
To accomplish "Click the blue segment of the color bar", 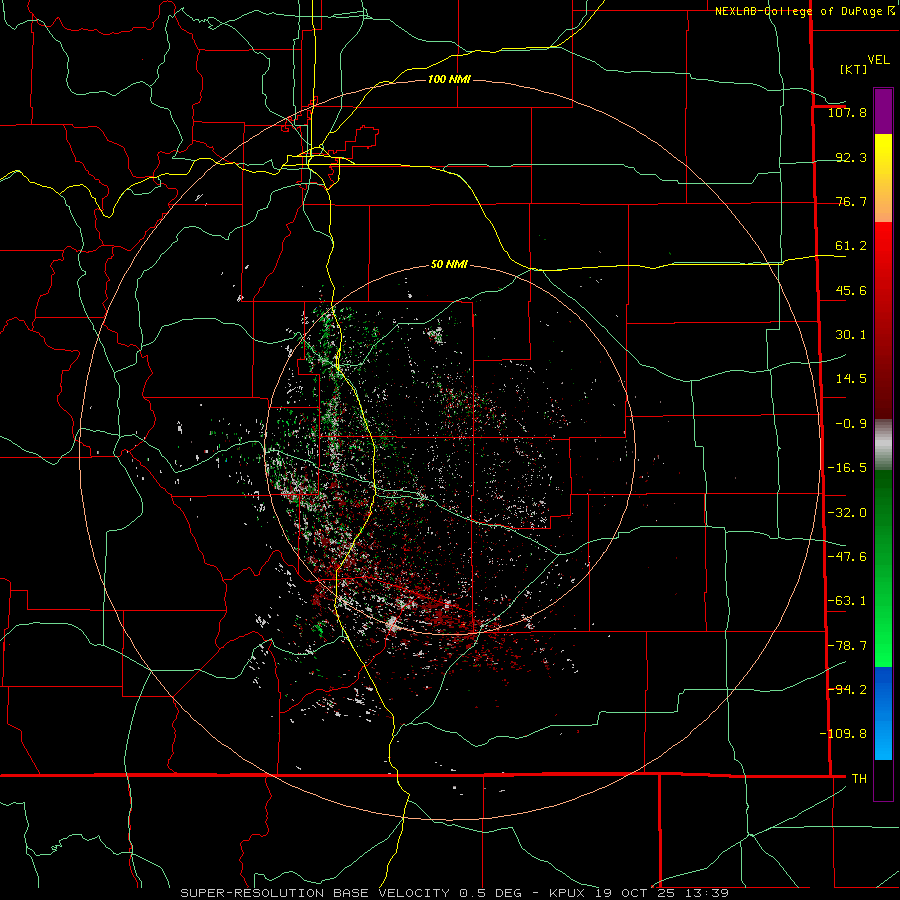I will pyautogui.click(x=883, y=713).
